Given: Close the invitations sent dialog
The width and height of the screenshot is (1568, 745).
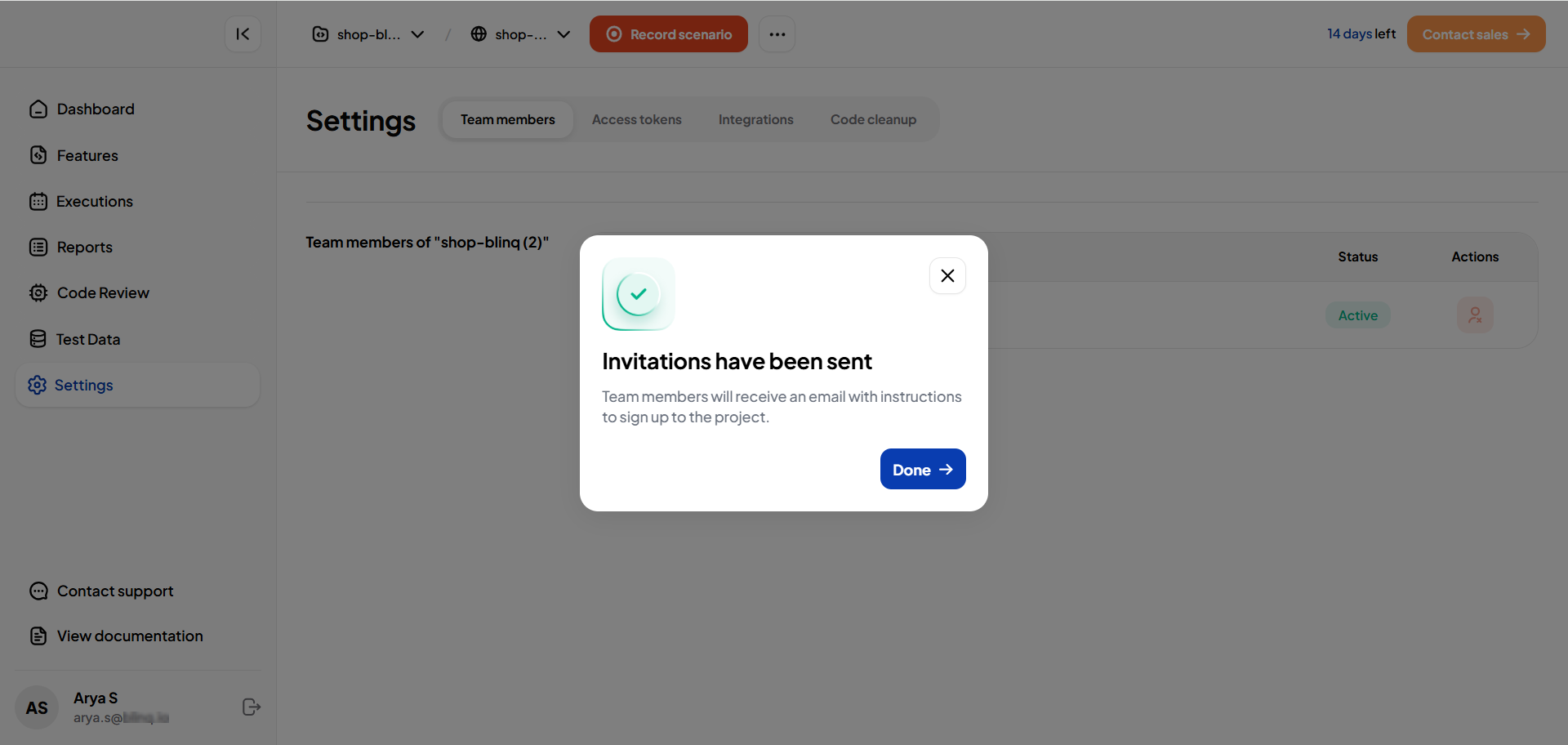Looking at the screenshot, I should [947, 276].
